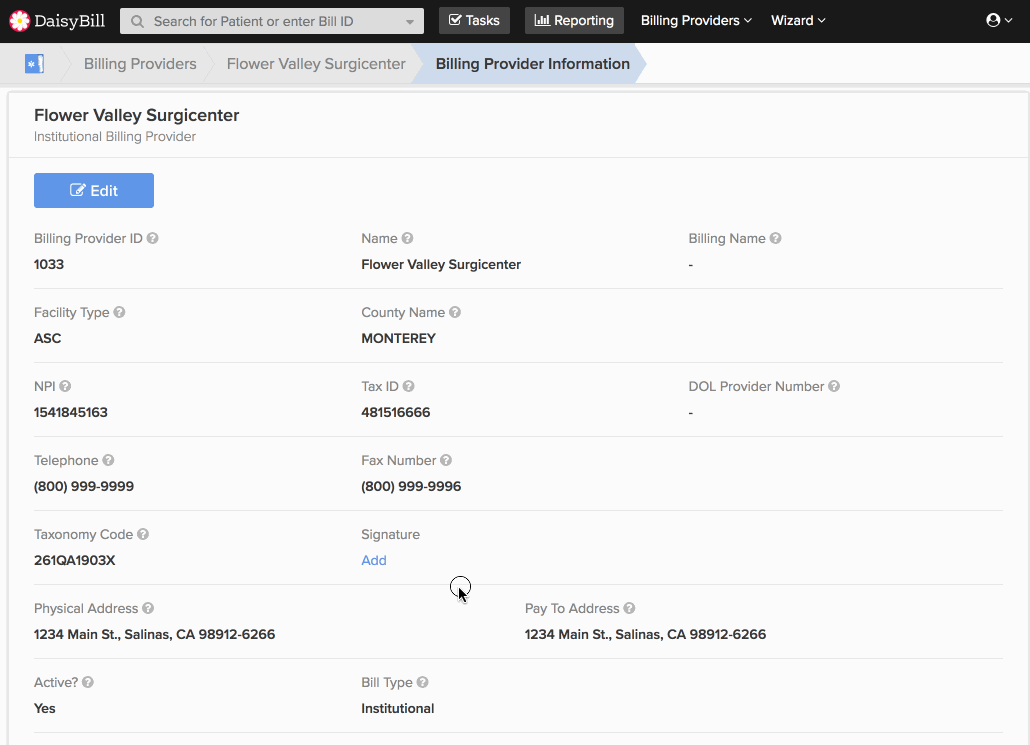Select the NPI value 1541845163

tap(71, 413)
